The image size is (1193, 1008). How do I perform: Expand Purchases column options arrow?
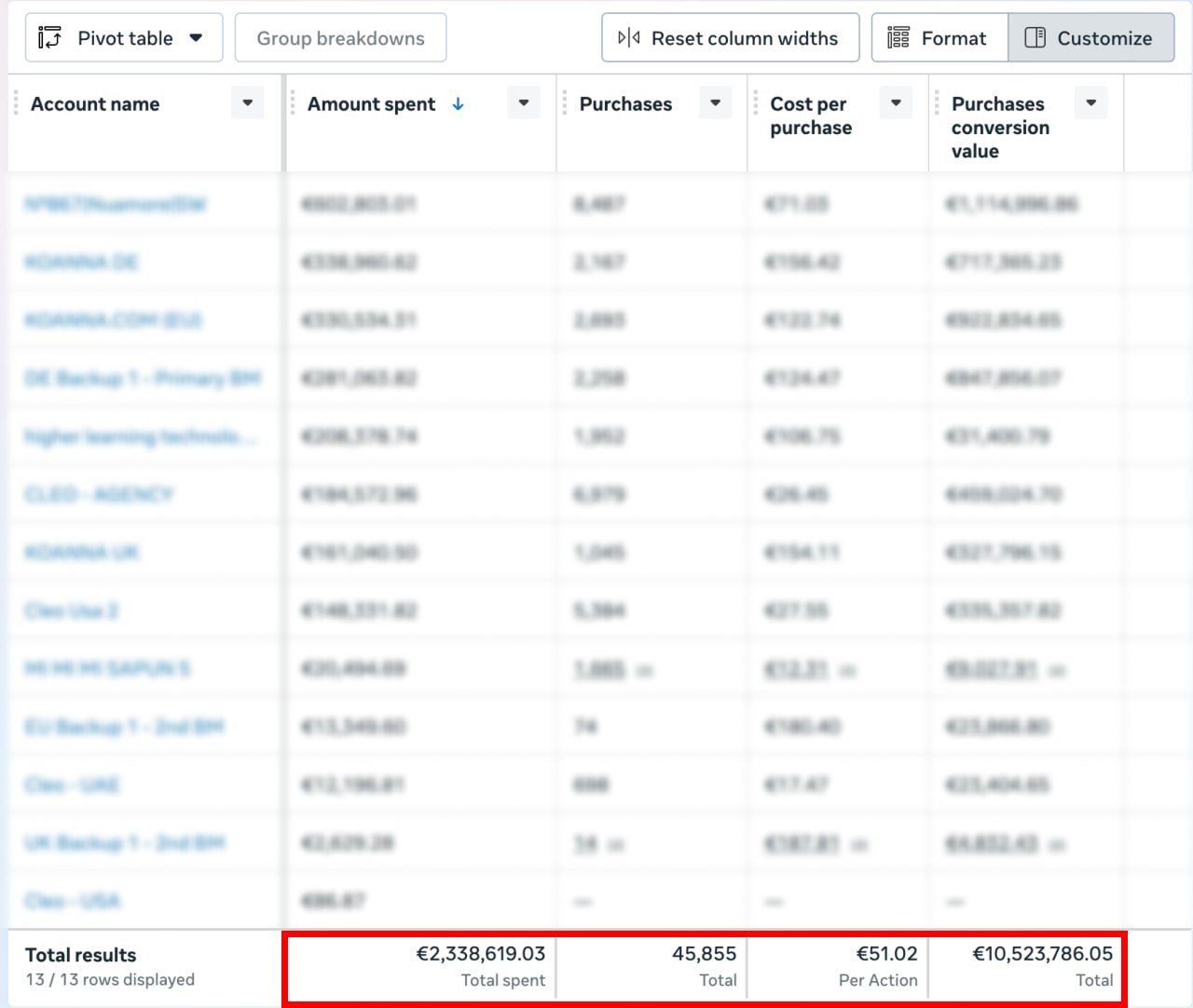coord(715,103)
